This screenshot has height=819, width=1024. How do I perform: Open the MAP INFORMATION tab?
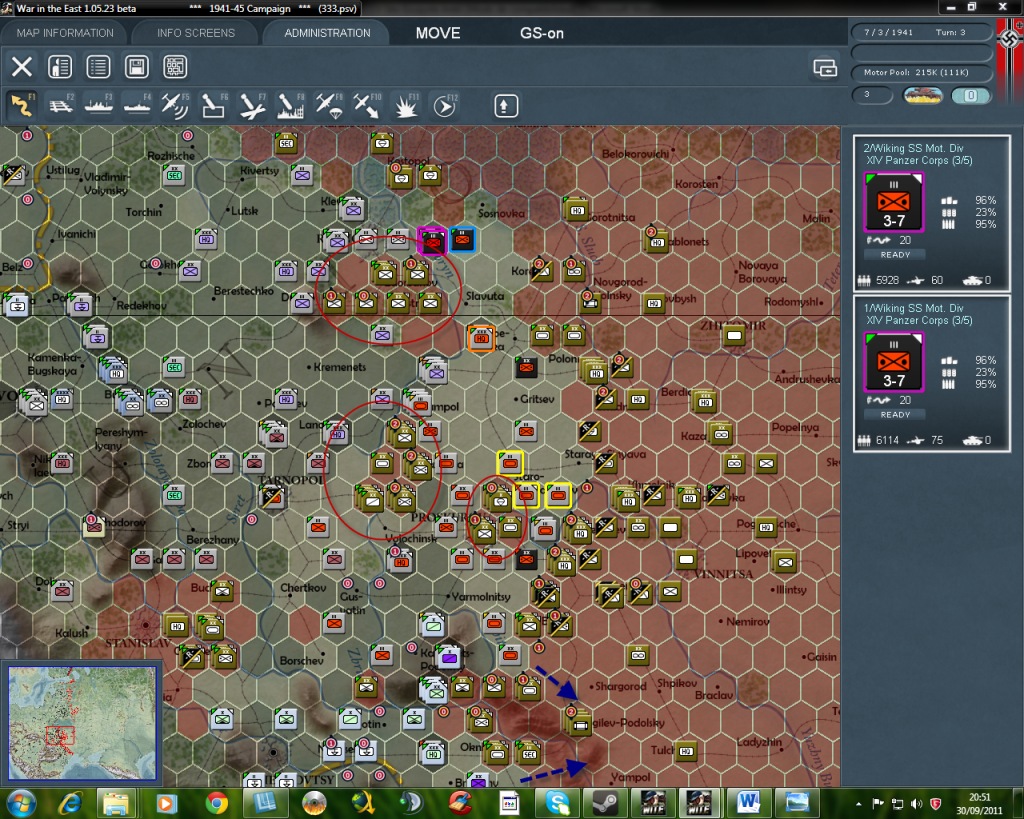point(65,33)
